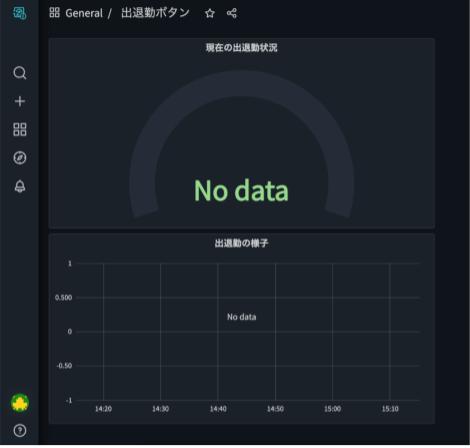This screenshot has height=448, width=470.
Task: Click the gauge arc in the top panel
Action: click(x=241, y=85)
